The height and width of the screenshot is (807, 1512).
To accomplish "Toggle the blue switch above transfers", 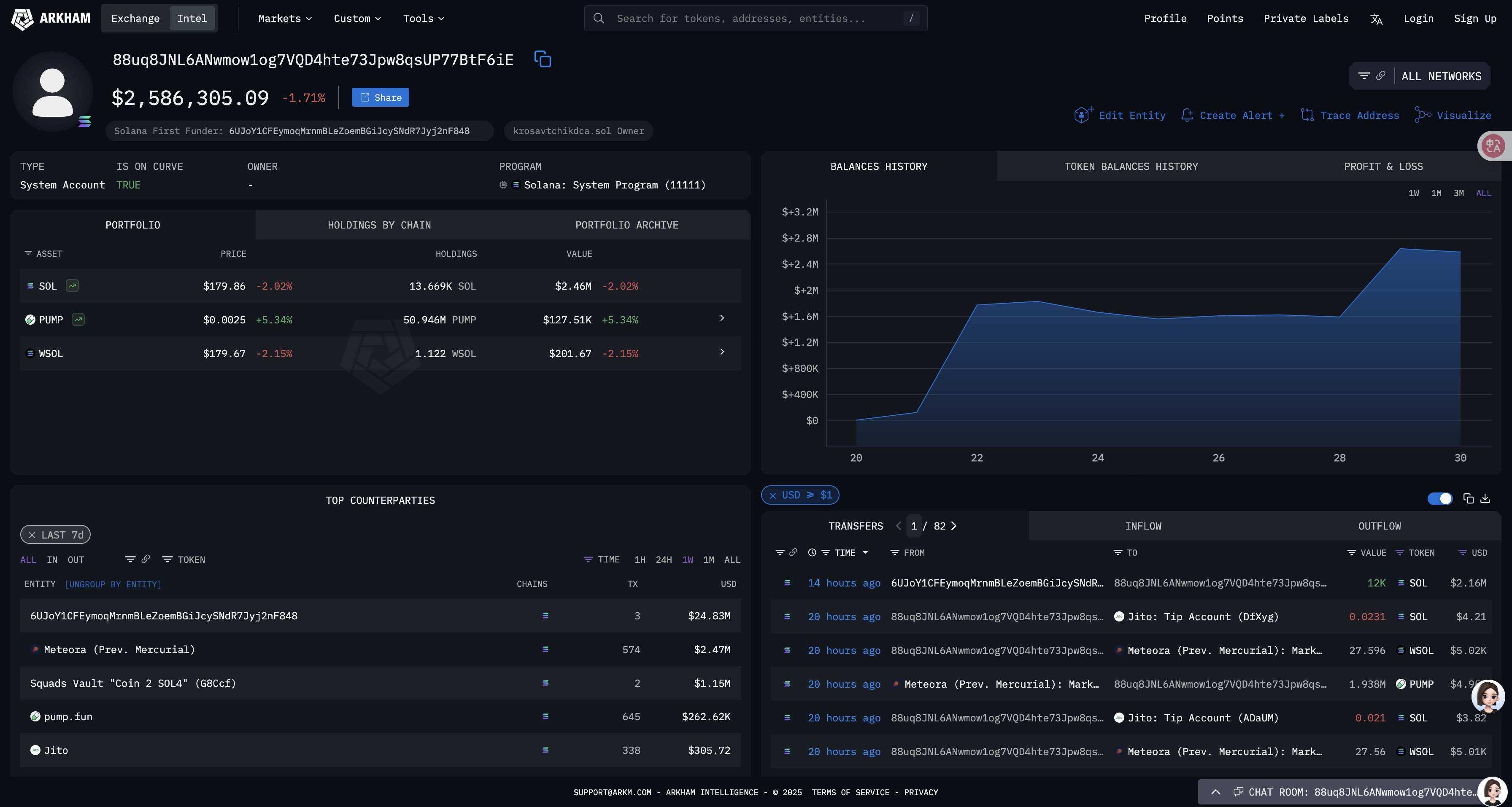I will pyautogui.click(x=1440, y=498).
